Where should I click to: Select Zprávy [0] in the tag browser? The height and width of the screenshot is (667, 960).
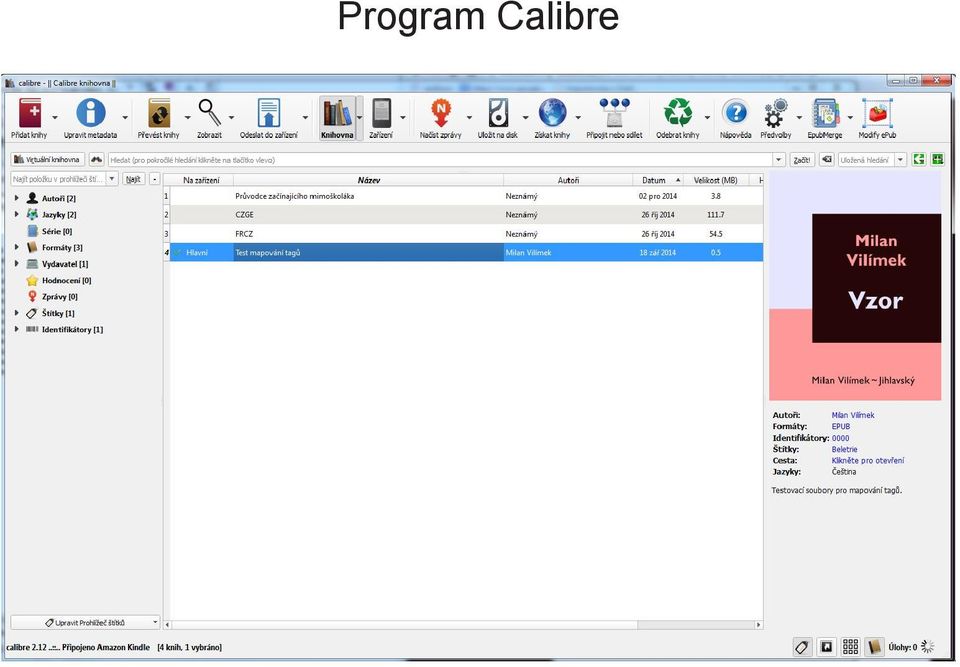point(59,296)
